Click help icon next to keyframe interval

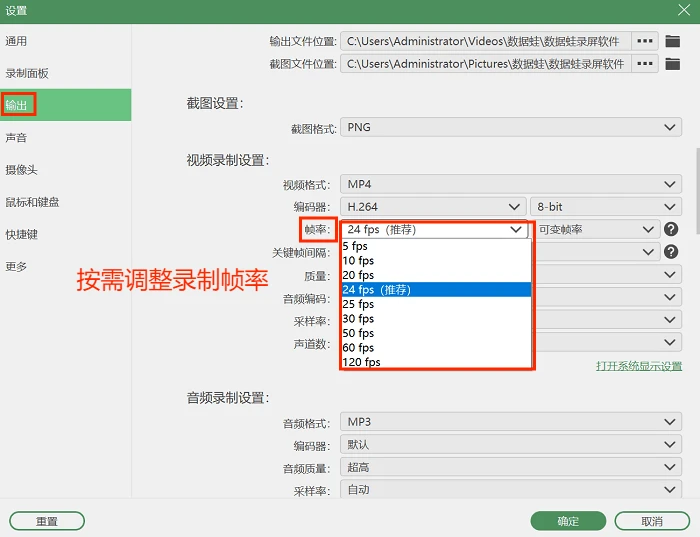[x=671, y=252]
